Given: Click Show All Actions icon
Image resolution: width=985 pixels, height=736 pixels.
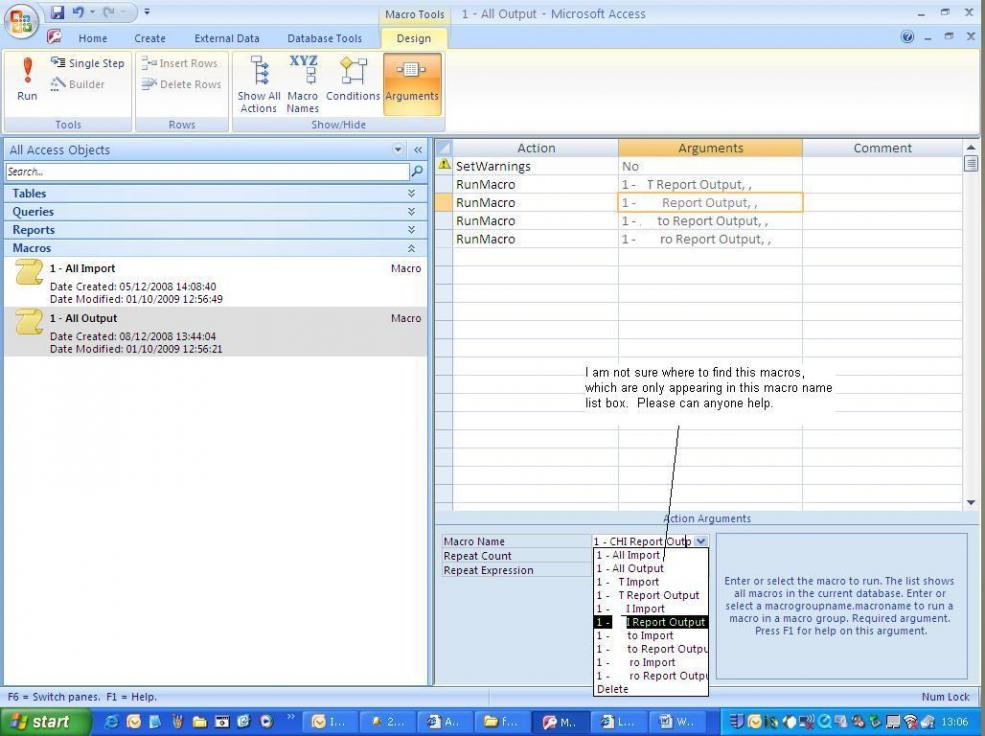Looking at the screenshot, I should (x=258, y=83).
